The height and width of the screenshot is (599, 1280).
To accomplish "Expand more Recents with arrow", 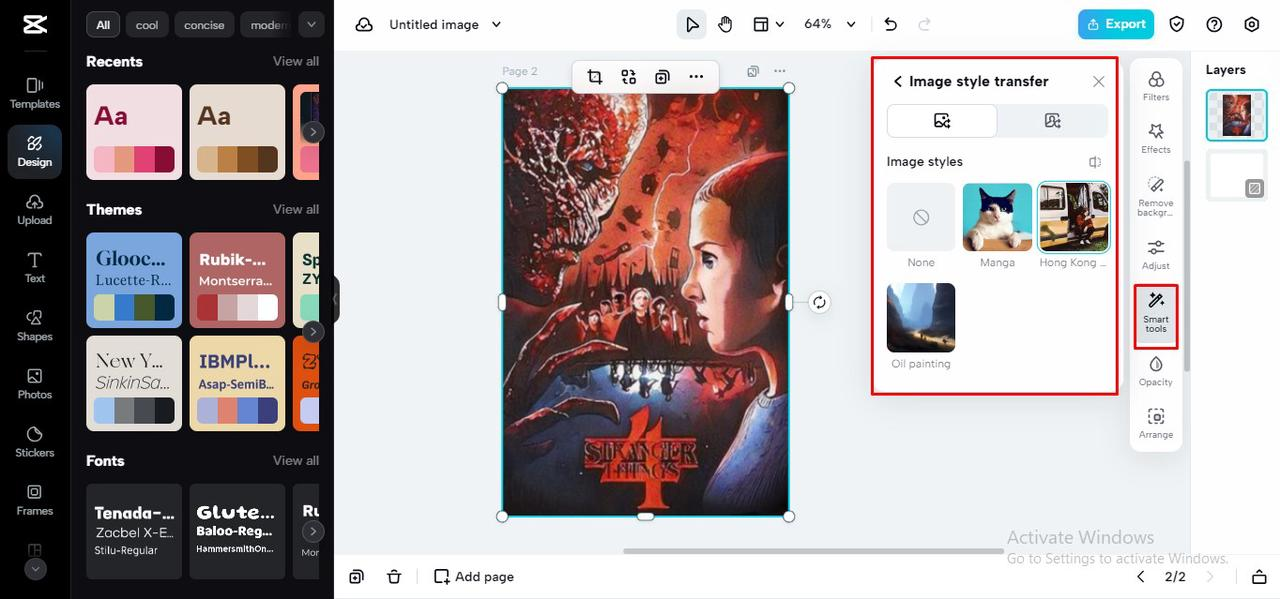I will 313,132.
